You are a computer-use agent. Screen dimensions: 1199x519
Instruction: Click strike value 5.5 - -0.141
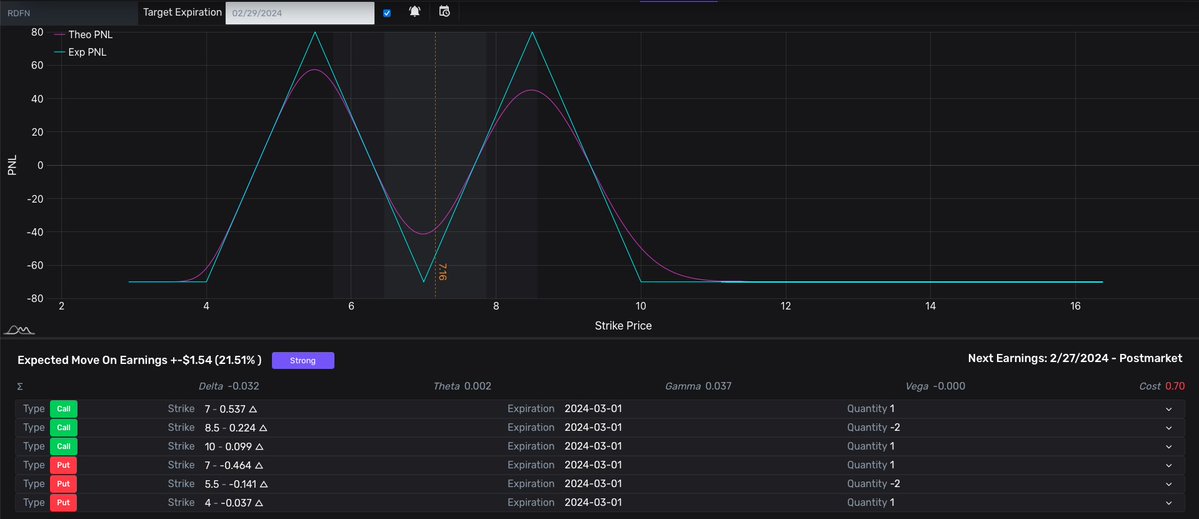tap(236, 484)
